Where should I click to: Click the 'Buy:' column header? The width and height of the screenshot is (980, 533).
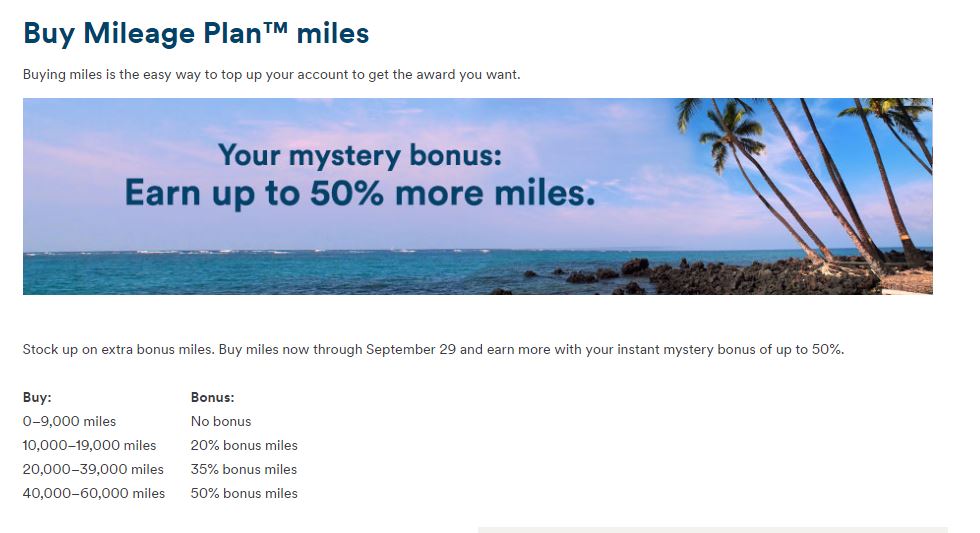pos(37,397)
